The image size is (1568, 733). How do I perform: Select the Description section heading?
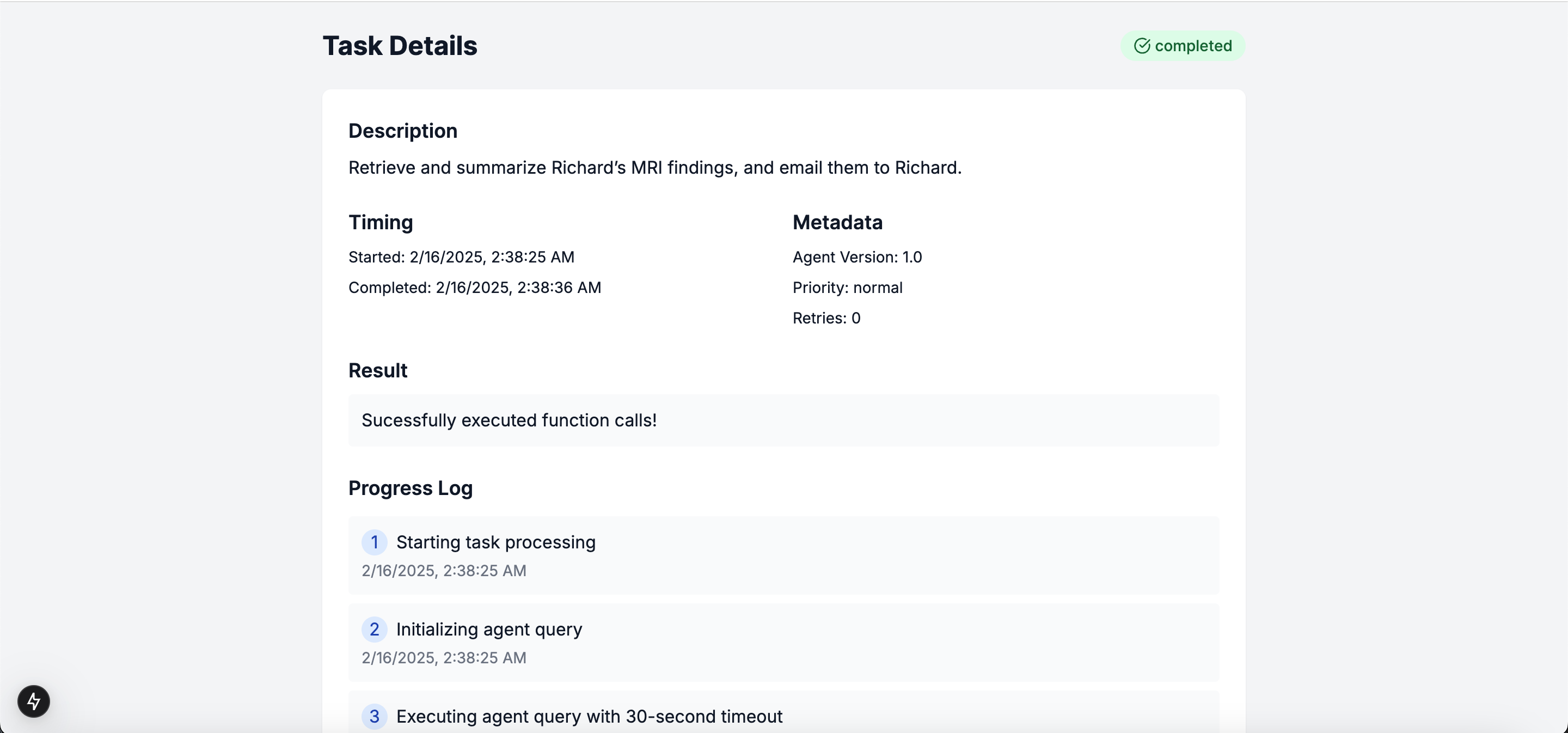pyautogui.click(x=402, y=131)
